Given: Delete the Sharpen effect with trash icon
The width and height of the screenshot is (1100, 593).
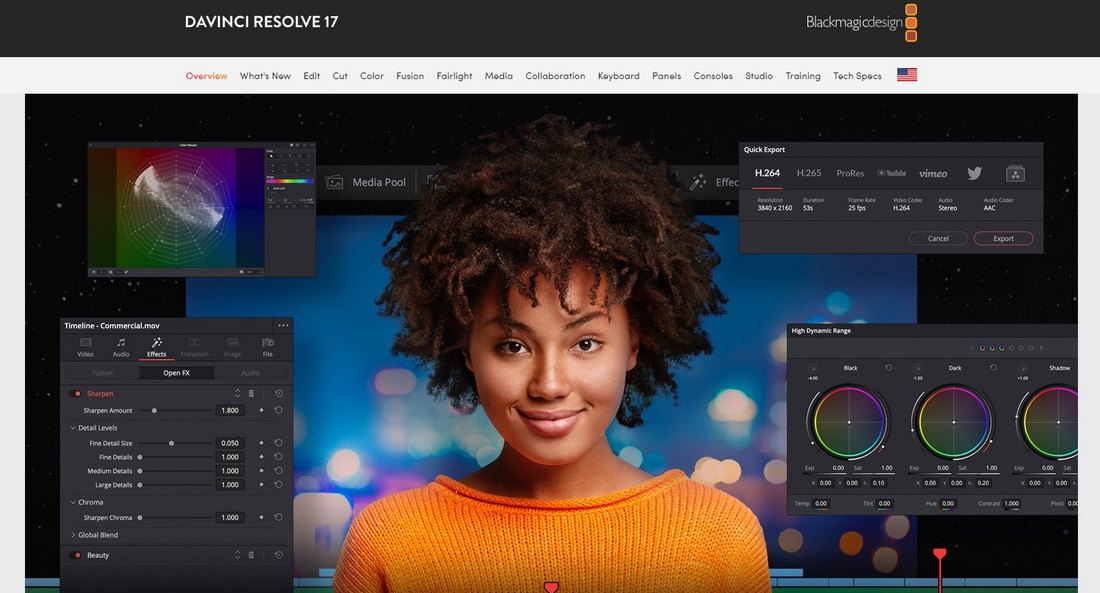Looking at the screenshot, I should pos(251,394).
